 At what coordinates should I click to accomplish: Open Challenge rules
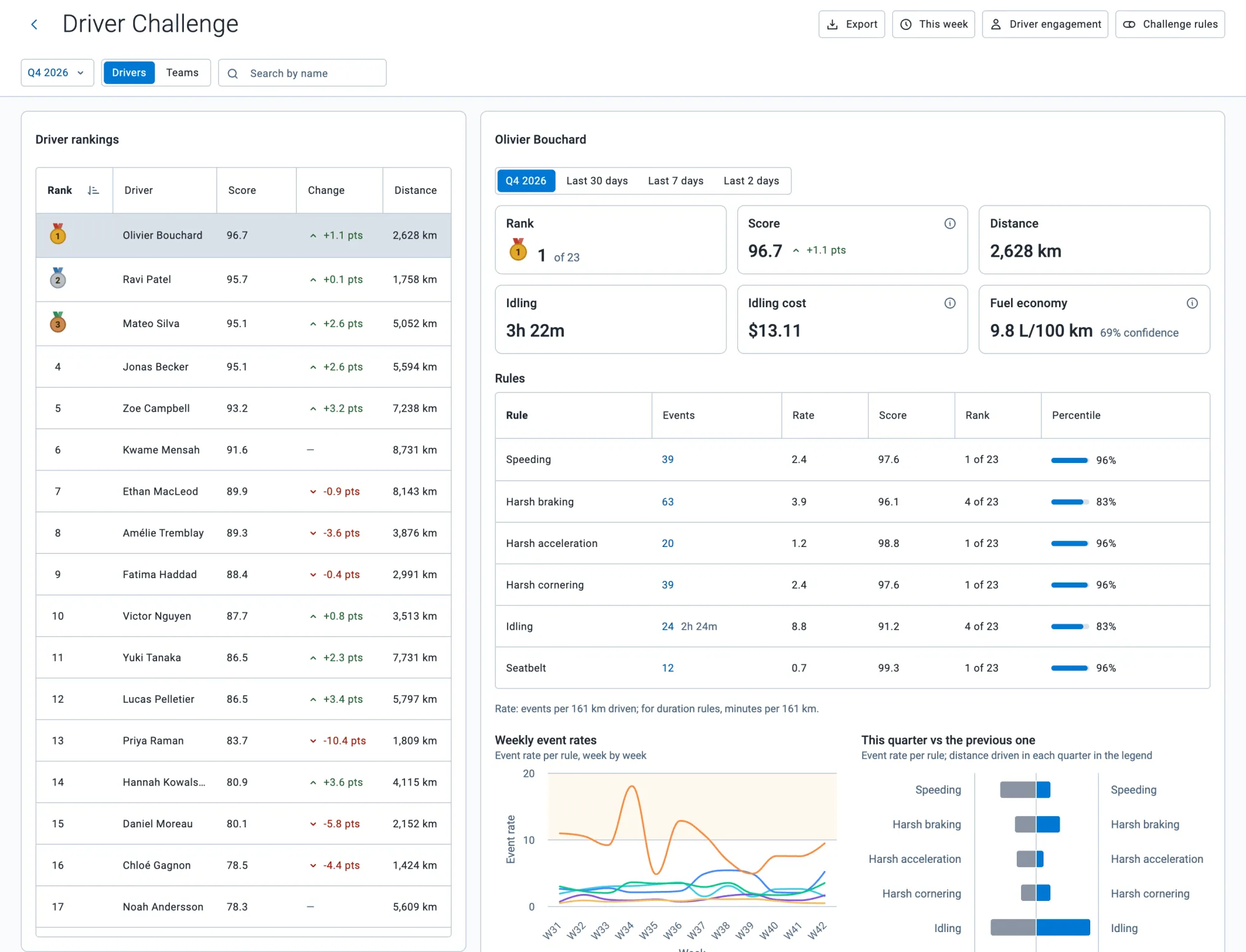[1170, 24]
